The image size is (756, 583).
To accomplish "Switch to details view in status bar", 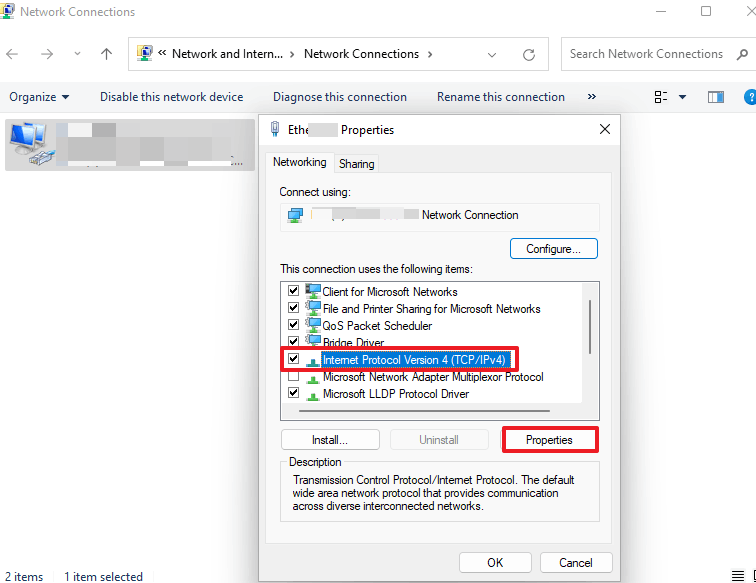I will (x=738, y=576).
